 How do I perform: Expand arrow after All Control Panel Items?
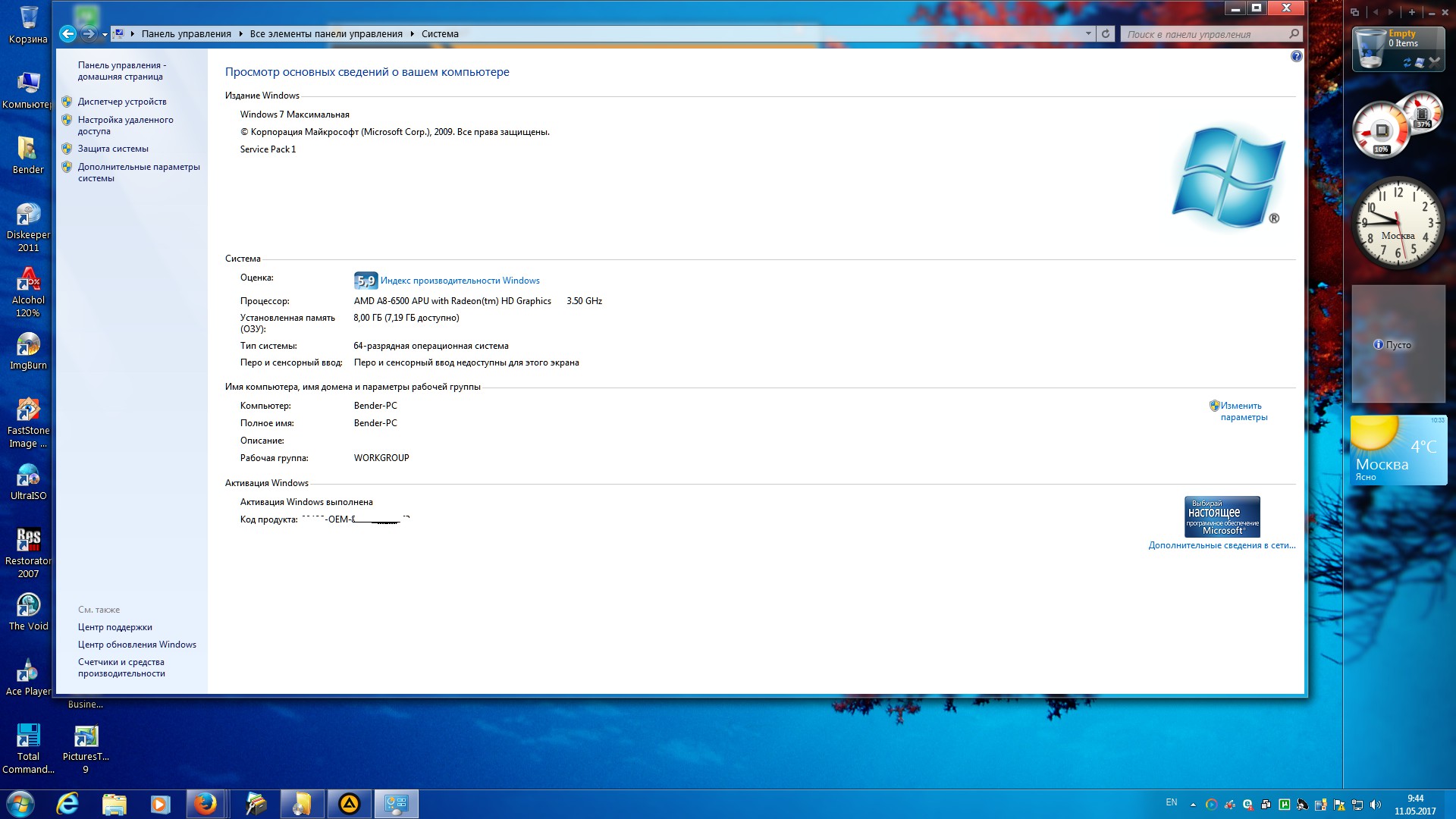tap(413, 34)
